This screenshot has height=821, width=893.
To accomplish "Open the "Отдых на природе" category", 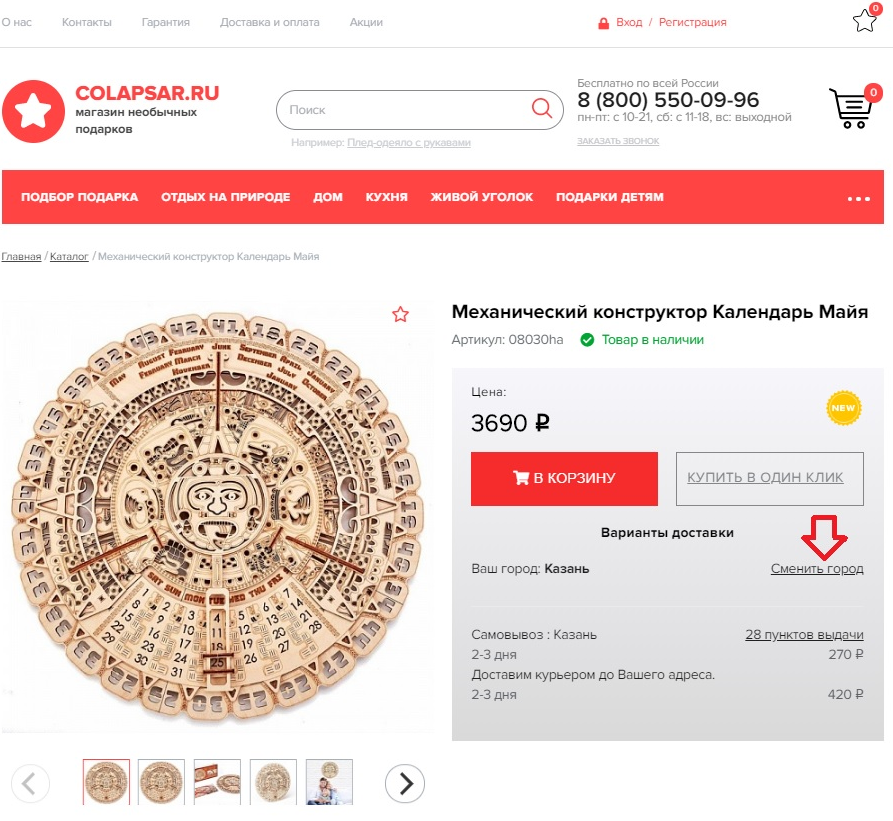I will [225, 197].
